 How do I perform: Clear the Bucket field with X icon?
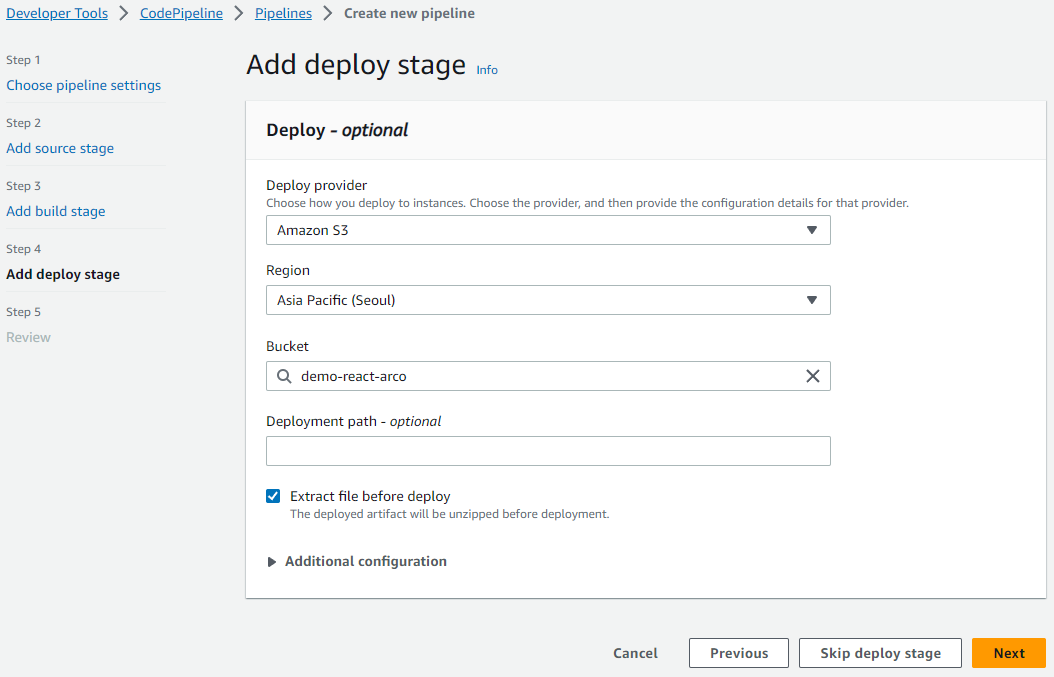[813, 376]
